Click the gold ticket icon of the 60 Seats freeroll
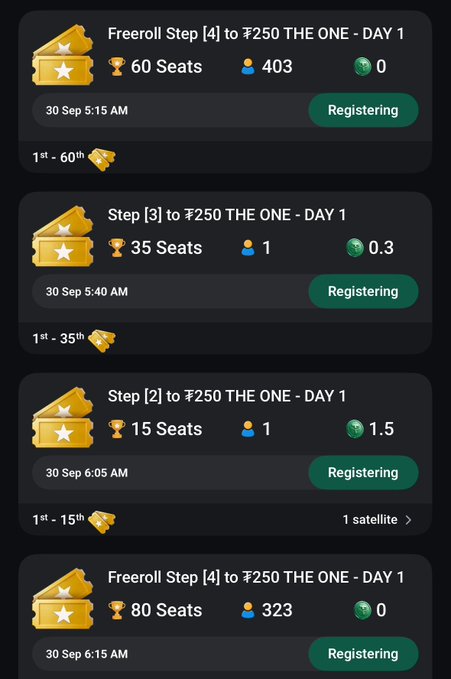 (63, 55)
